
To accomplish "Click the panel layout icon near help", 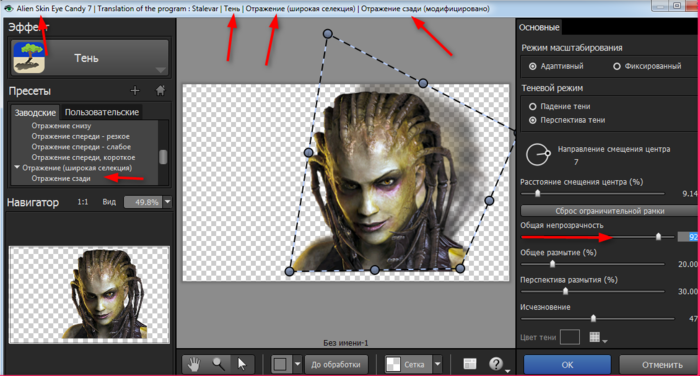I will pyautogui.click(x=470, y=364).
